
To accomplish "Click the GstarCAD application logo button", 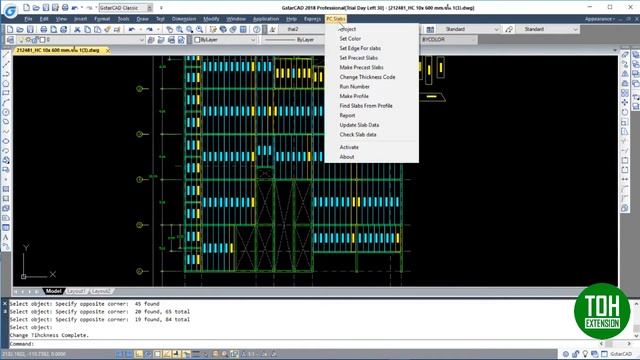I will pos(10,10).
